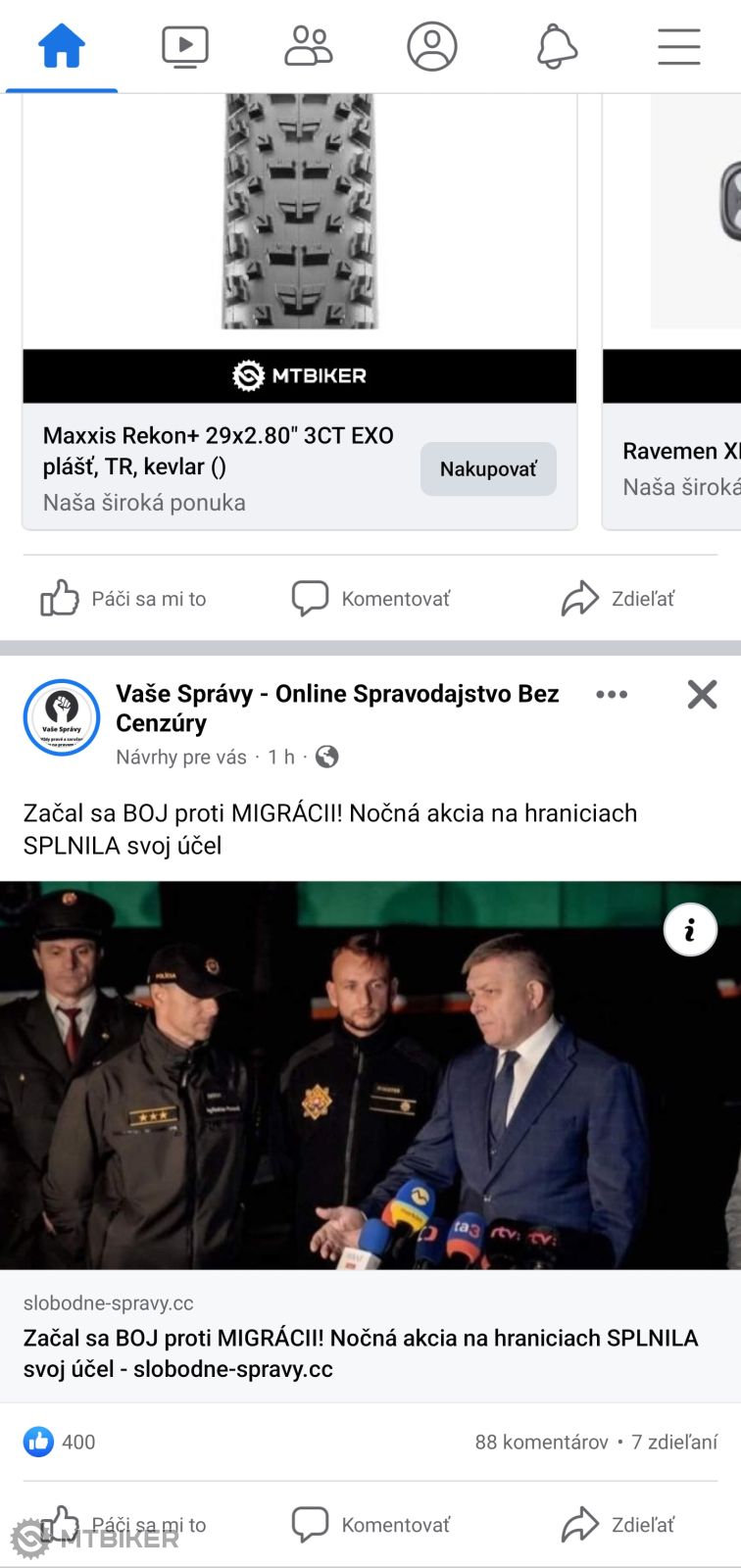
Task: Open the Home feed tab
Action: click(x=62, y=46)
